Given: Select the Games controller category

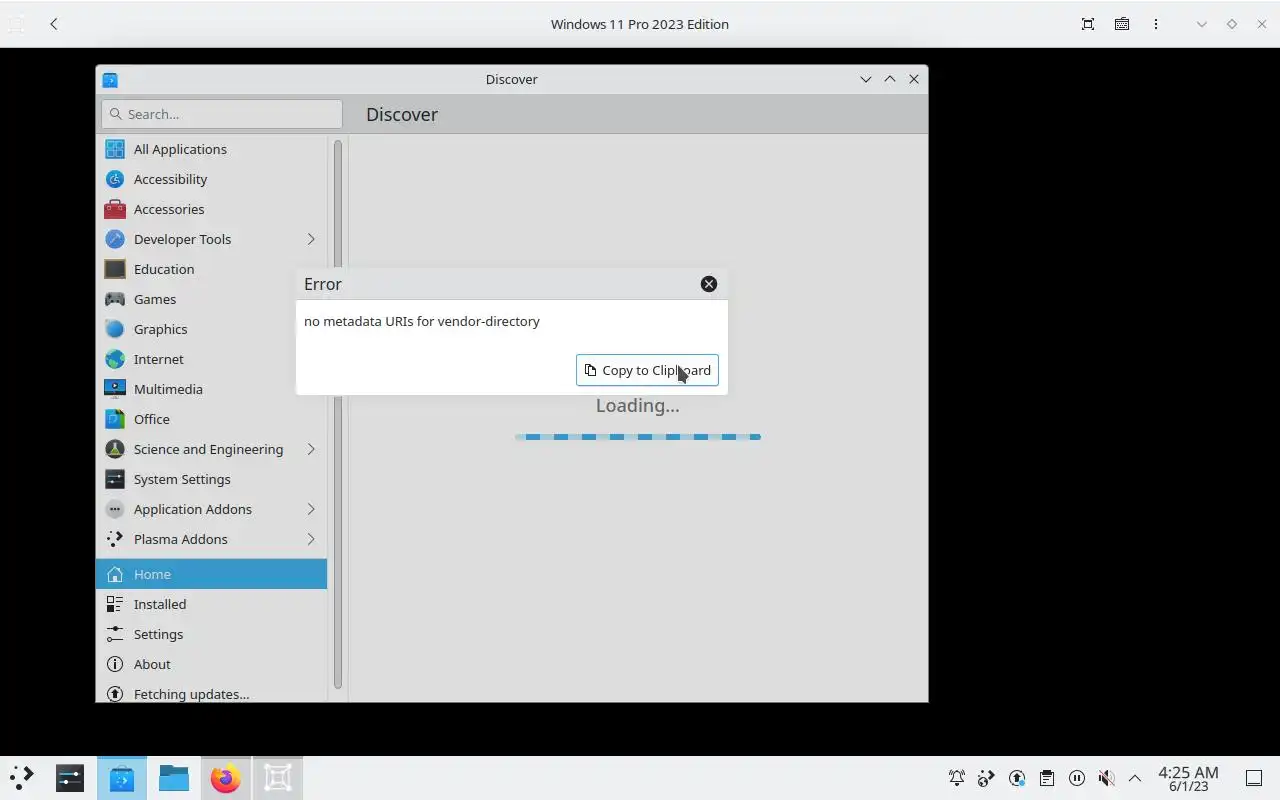Looking at the screenshot, I should point(211,299).
